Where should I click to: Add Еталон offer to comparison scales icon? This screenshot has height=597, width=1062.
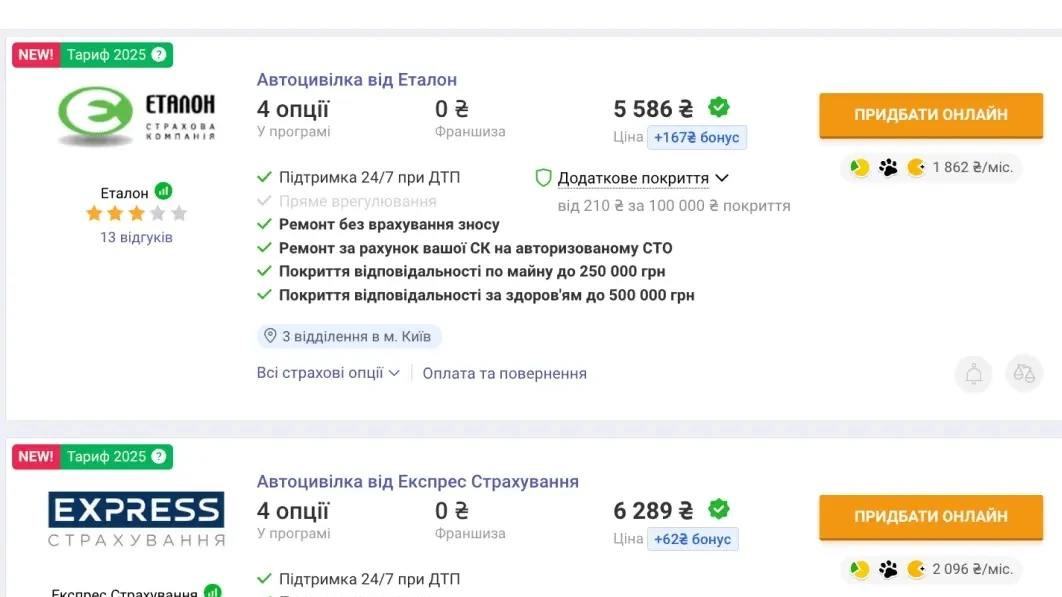point(1023,373)
